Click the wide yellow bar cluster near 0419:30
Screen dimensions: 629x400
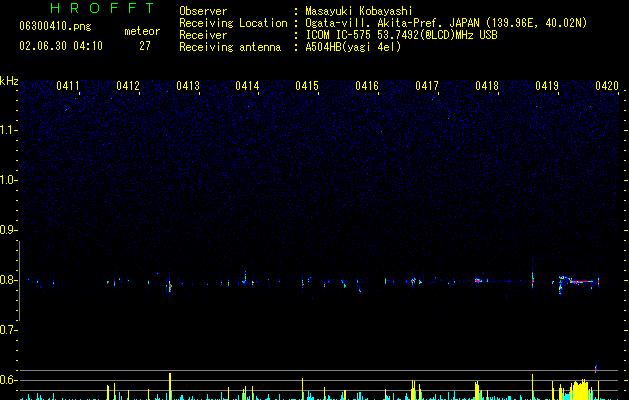coord(580,390)
